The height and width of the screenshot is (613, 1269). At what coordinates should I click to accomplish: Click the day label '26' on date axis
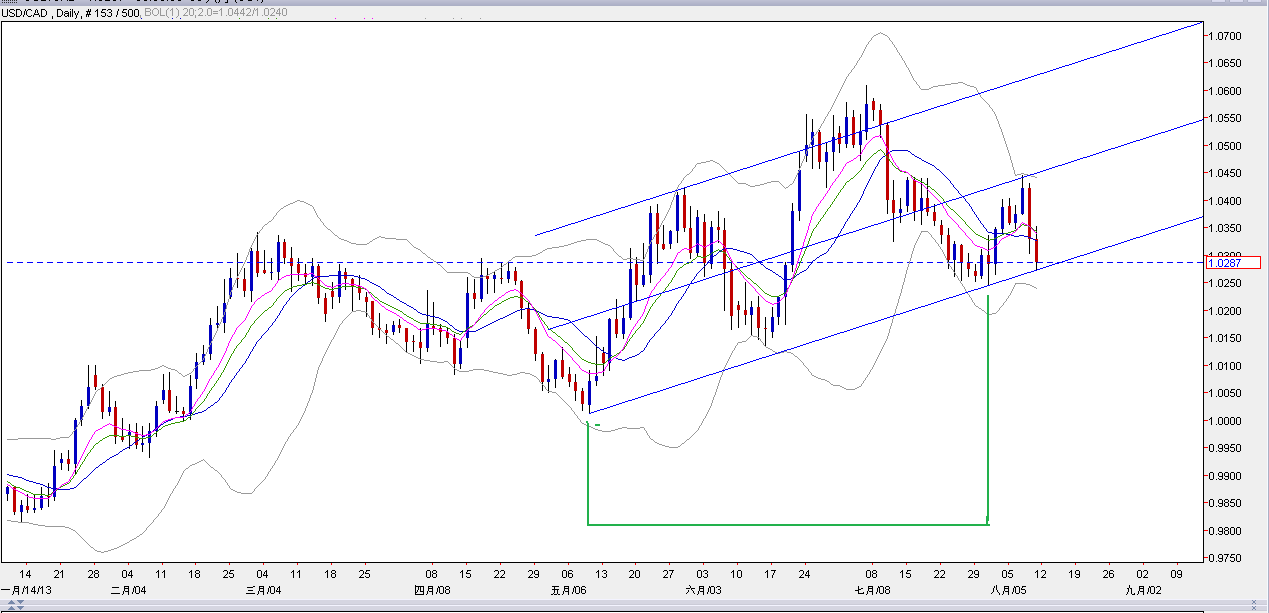click(x=1108, y=575)
